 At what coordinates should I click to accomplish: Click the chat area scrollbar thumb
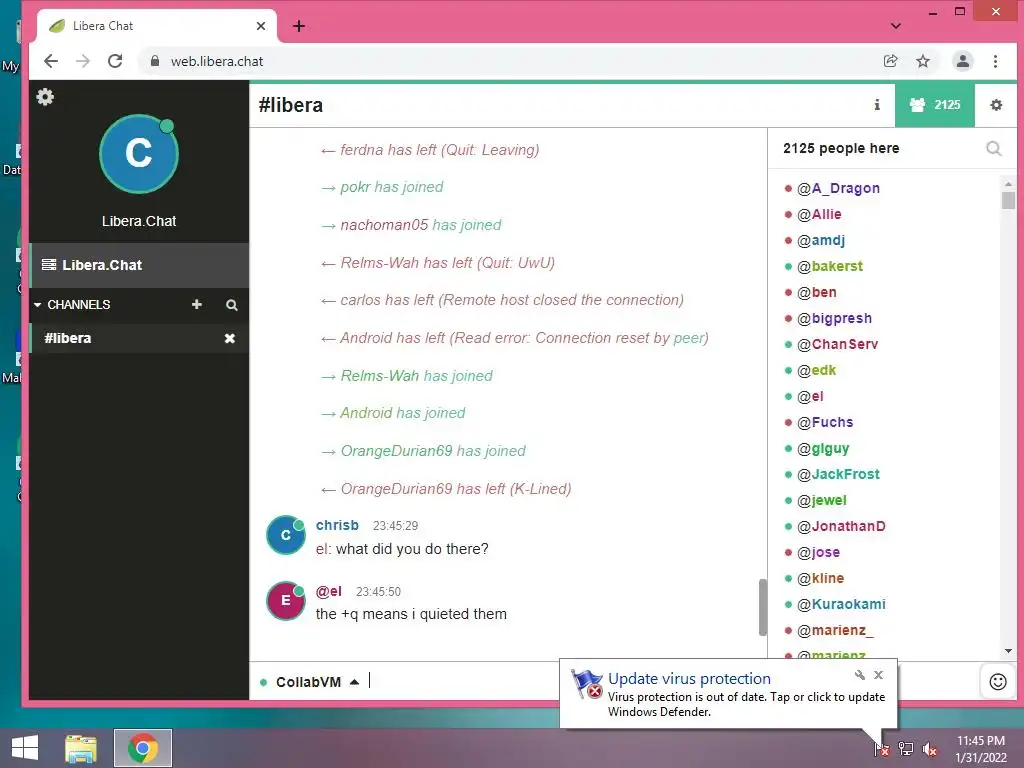762,607
